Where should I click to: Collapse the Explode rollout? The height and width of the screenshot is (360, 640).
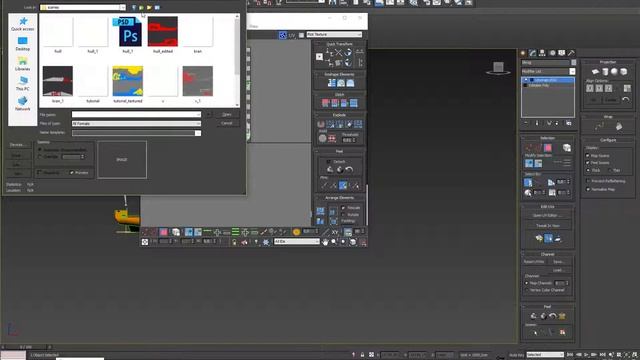click(339, 115)
